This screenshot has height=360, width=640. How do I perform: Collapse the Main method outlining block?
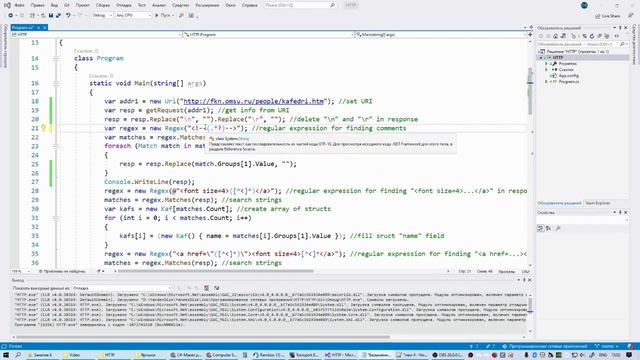coord(56,83)
